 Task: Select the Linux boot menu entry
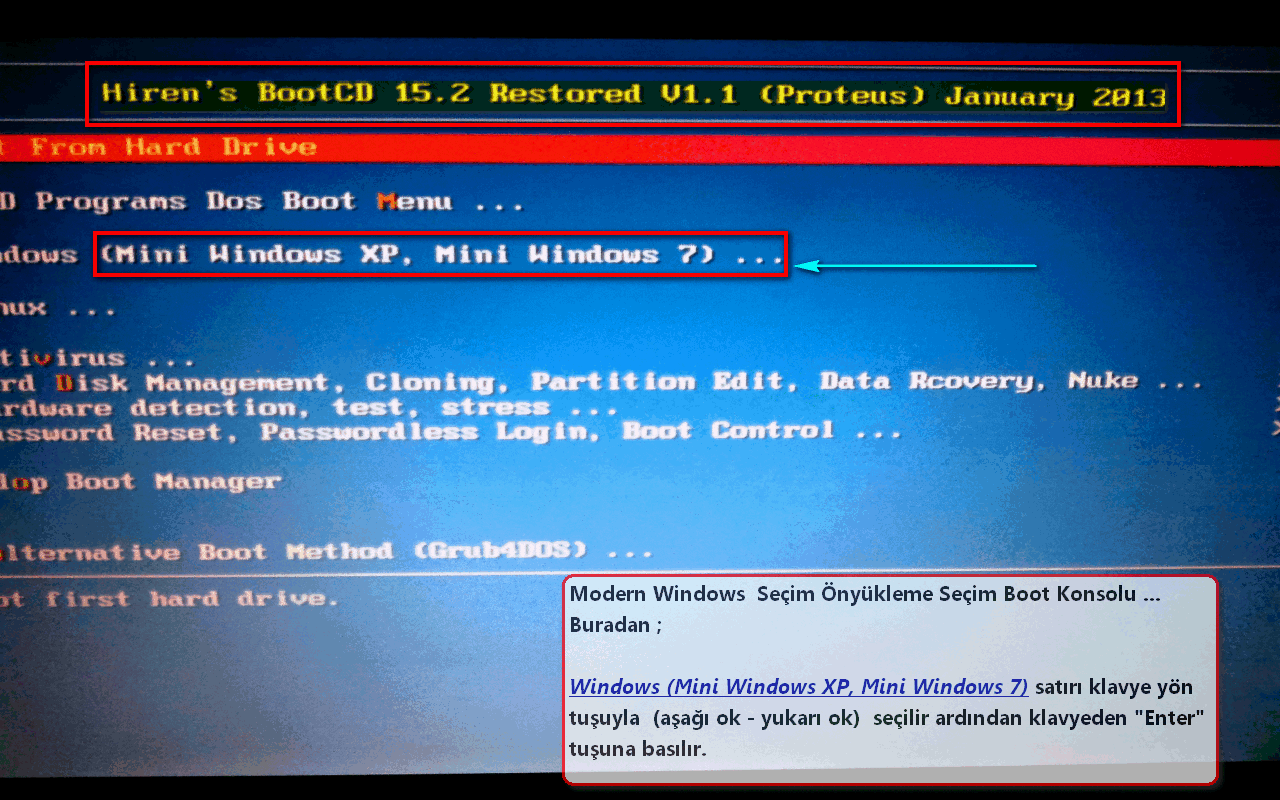tap(58, 308)
